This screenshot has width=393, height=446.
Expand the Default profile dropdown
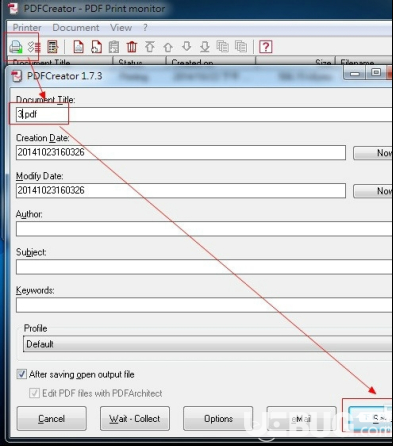[x=208, y=344]
